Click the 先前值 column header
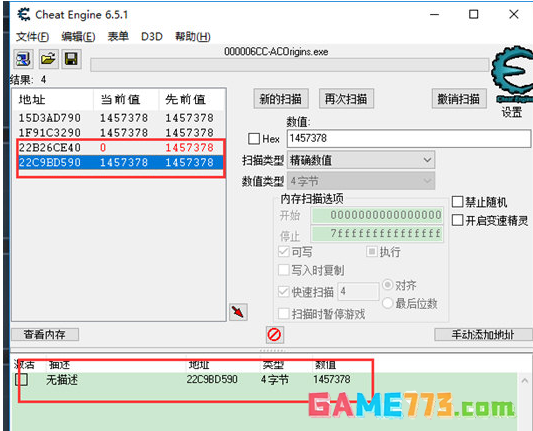The height and width of the screenshot is (431, 533). (x=192, y=100)
